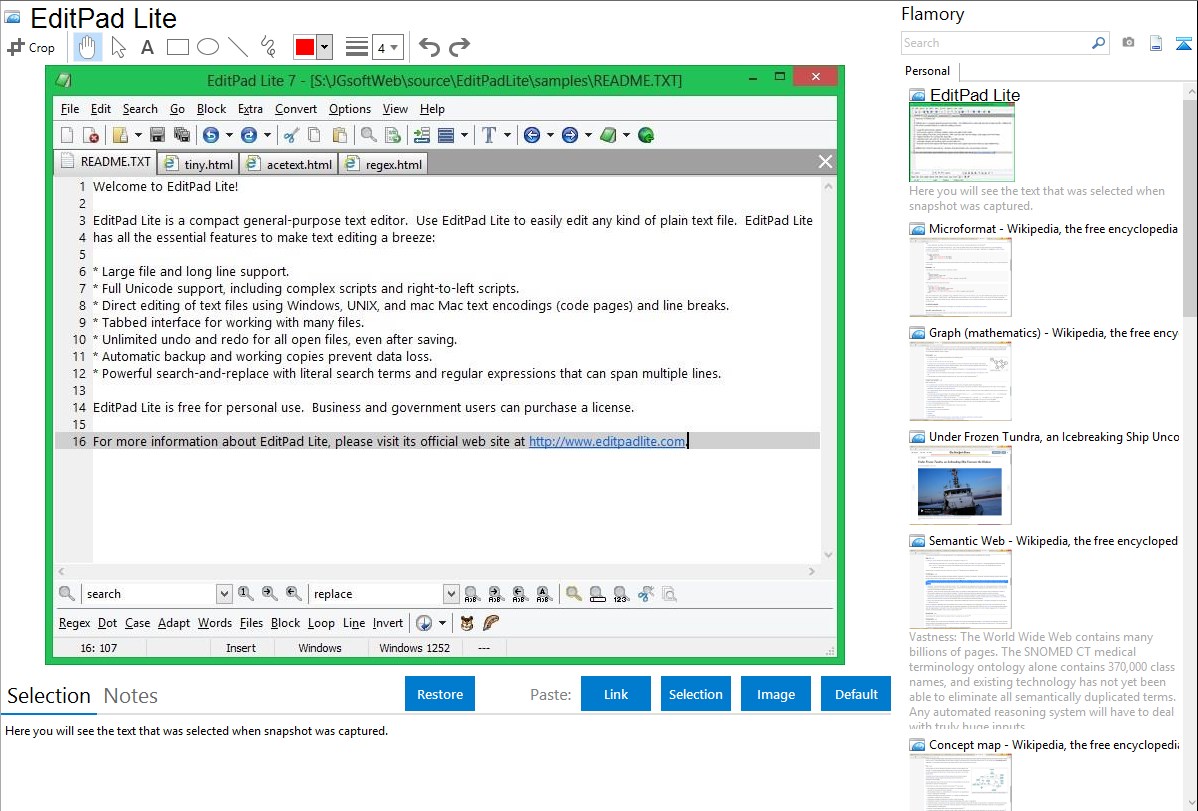
Task: Click the save all files icon
Action: (181, 135)
